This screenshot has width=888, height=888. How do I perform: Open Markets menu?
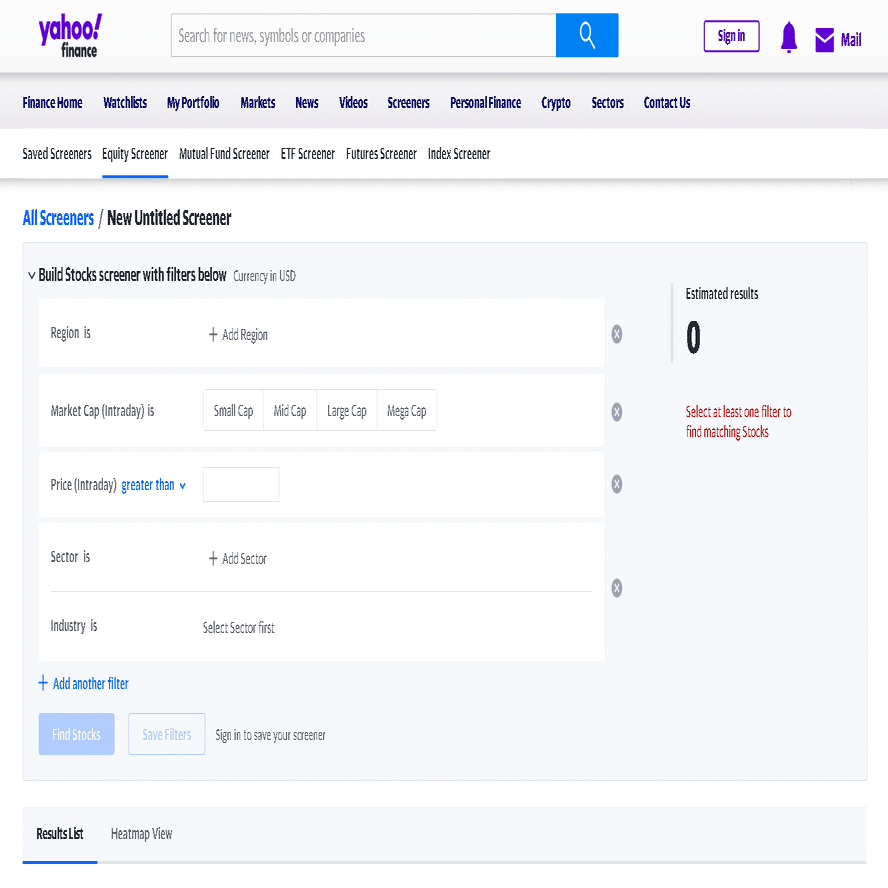point(258,103)
